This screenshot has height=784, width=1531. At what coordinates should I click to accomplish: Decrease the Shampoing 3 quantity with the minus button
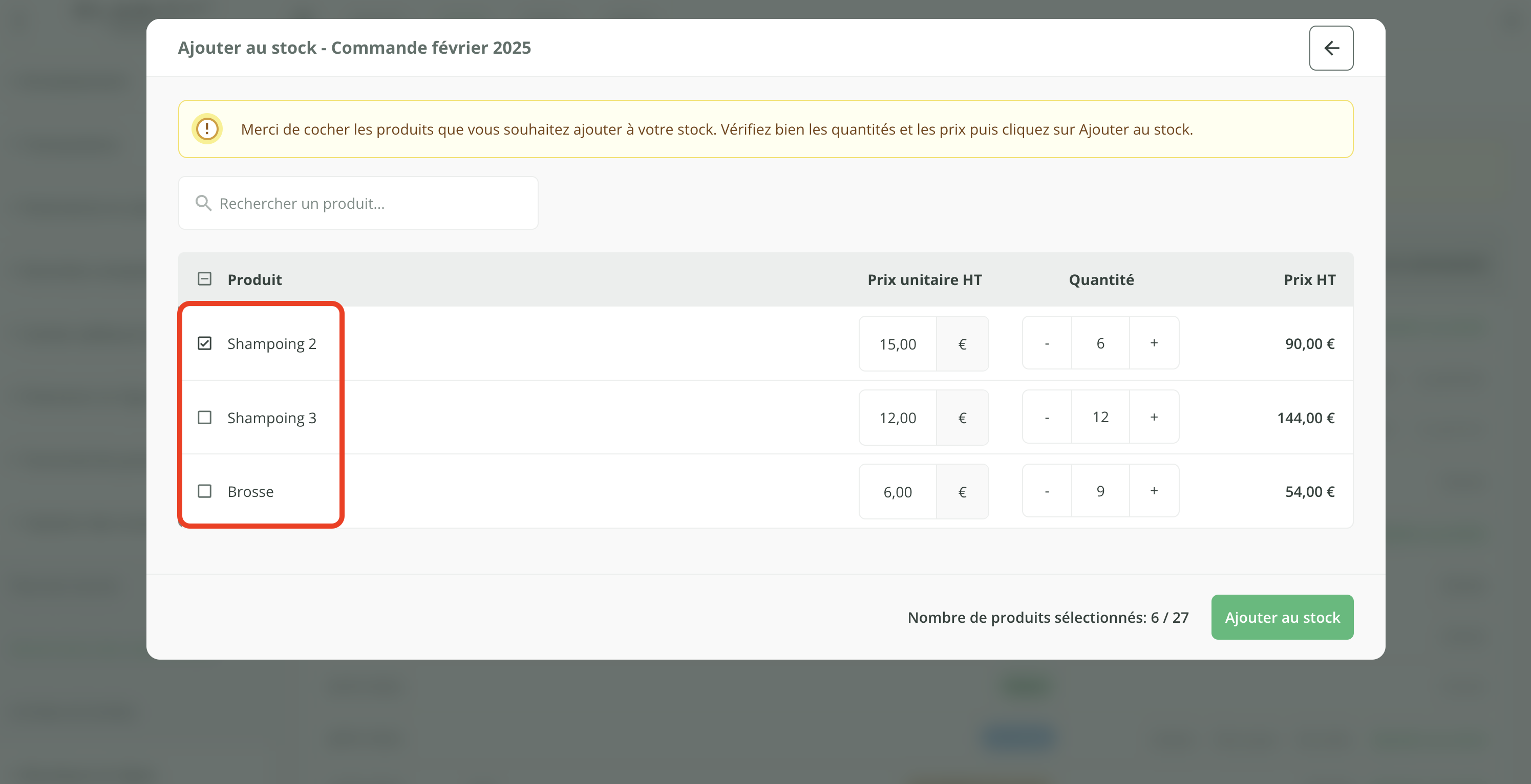pyautogui.click(x=1047, y=418)
